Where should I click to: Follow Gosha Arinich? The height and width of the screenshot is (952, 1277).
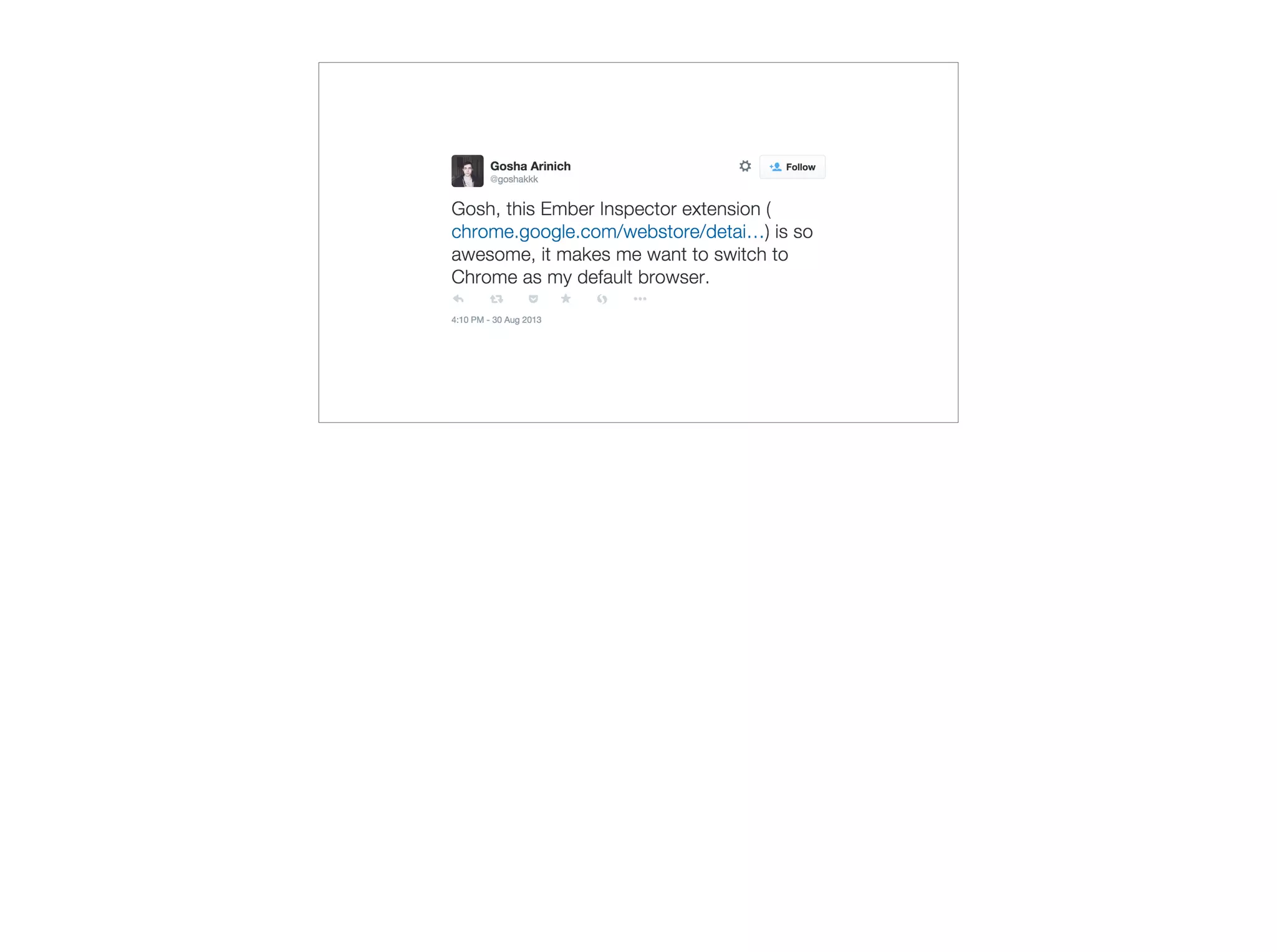[792, 167]
